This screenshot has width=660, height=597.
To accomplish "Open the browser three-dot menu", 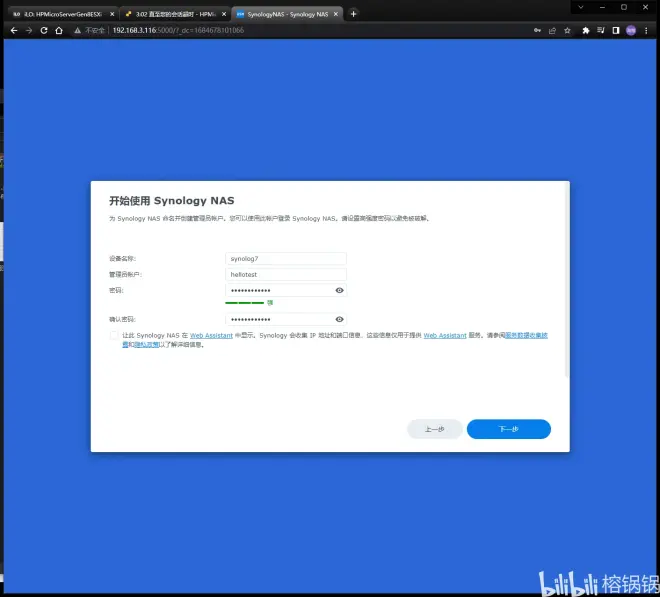I will 646,30.
